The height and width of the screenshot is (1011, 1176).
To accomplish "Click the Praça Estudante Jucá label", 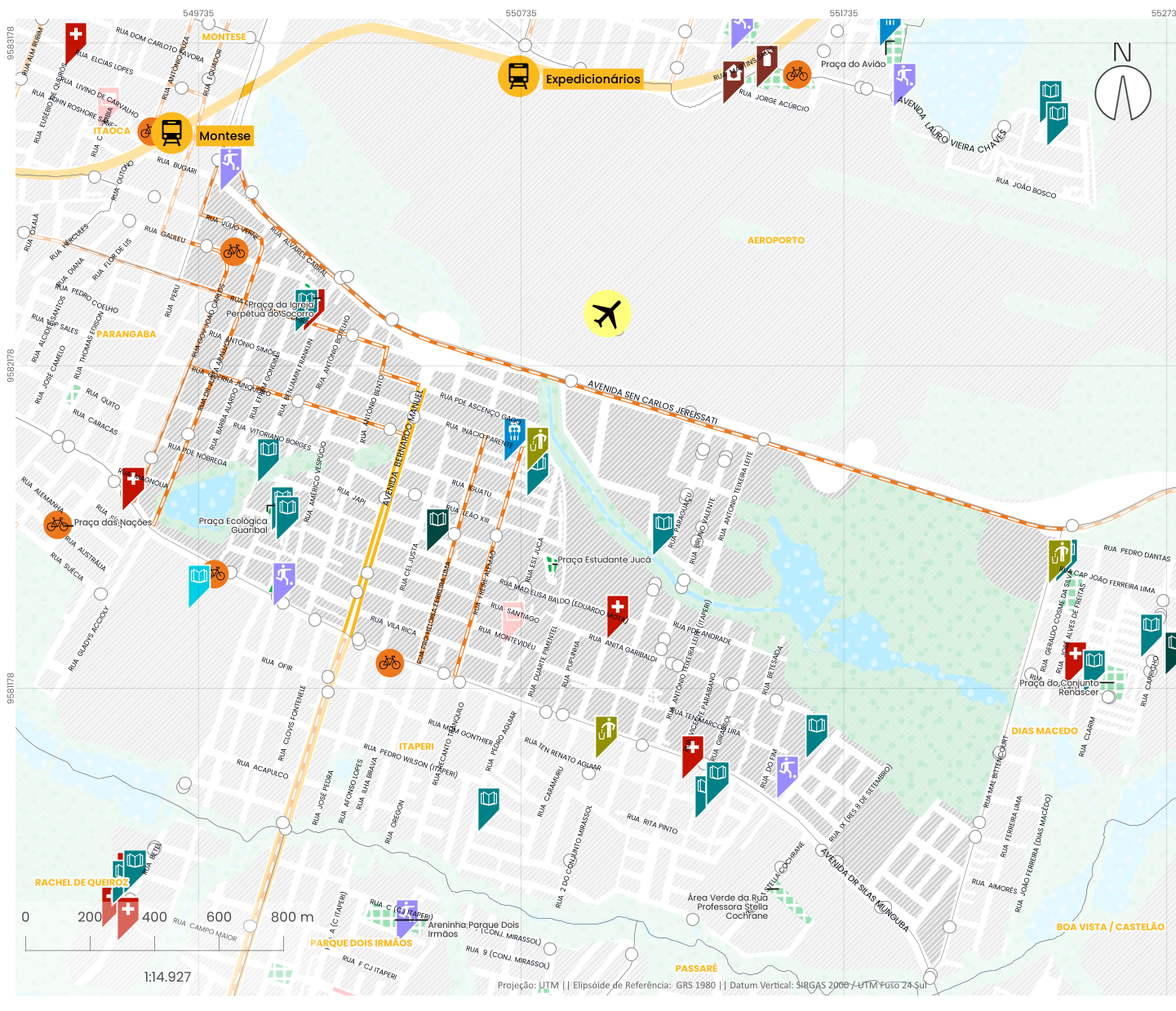I will click(x=604, y=560).
